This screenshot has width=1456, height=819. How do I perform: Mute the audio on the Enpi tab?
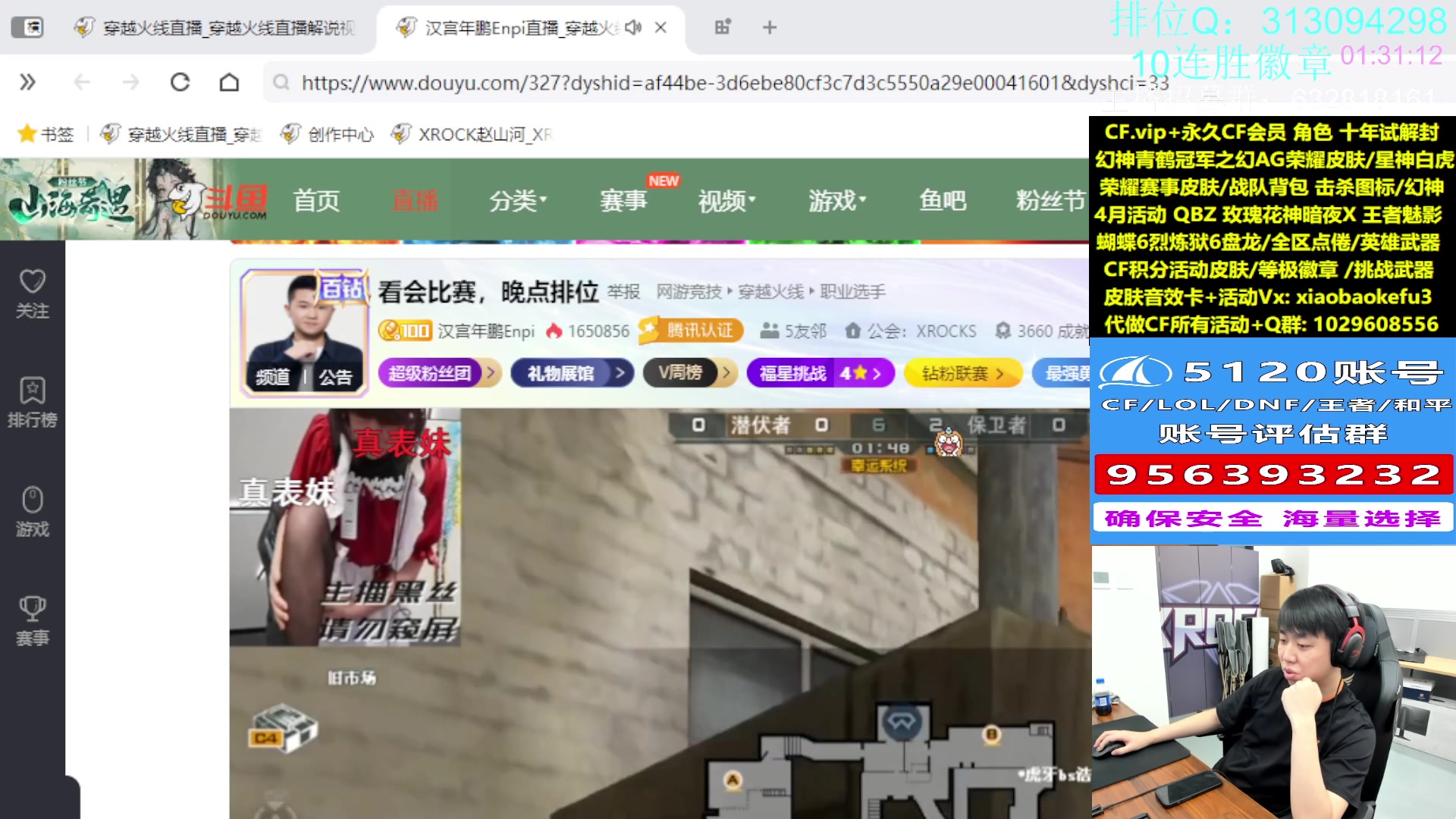point(634,27)
